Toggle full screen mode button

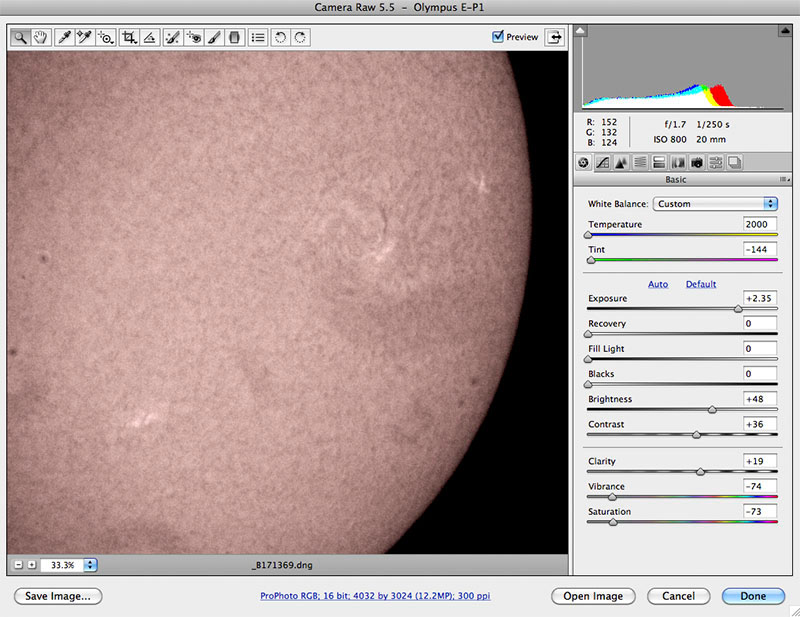(553, 37)
